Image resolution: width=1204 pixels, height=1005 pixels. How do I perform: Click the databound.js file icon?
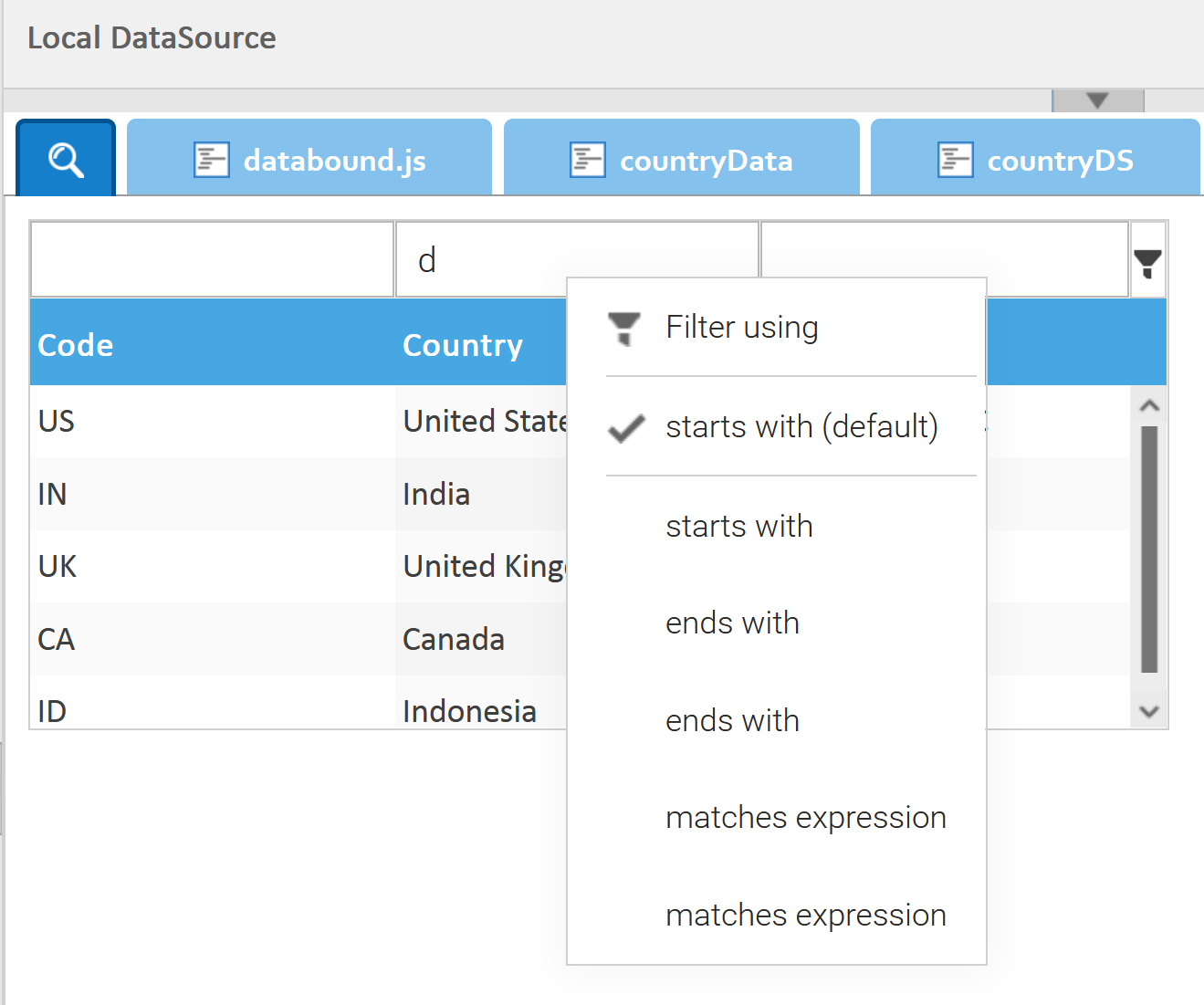(x=212, y=161)
